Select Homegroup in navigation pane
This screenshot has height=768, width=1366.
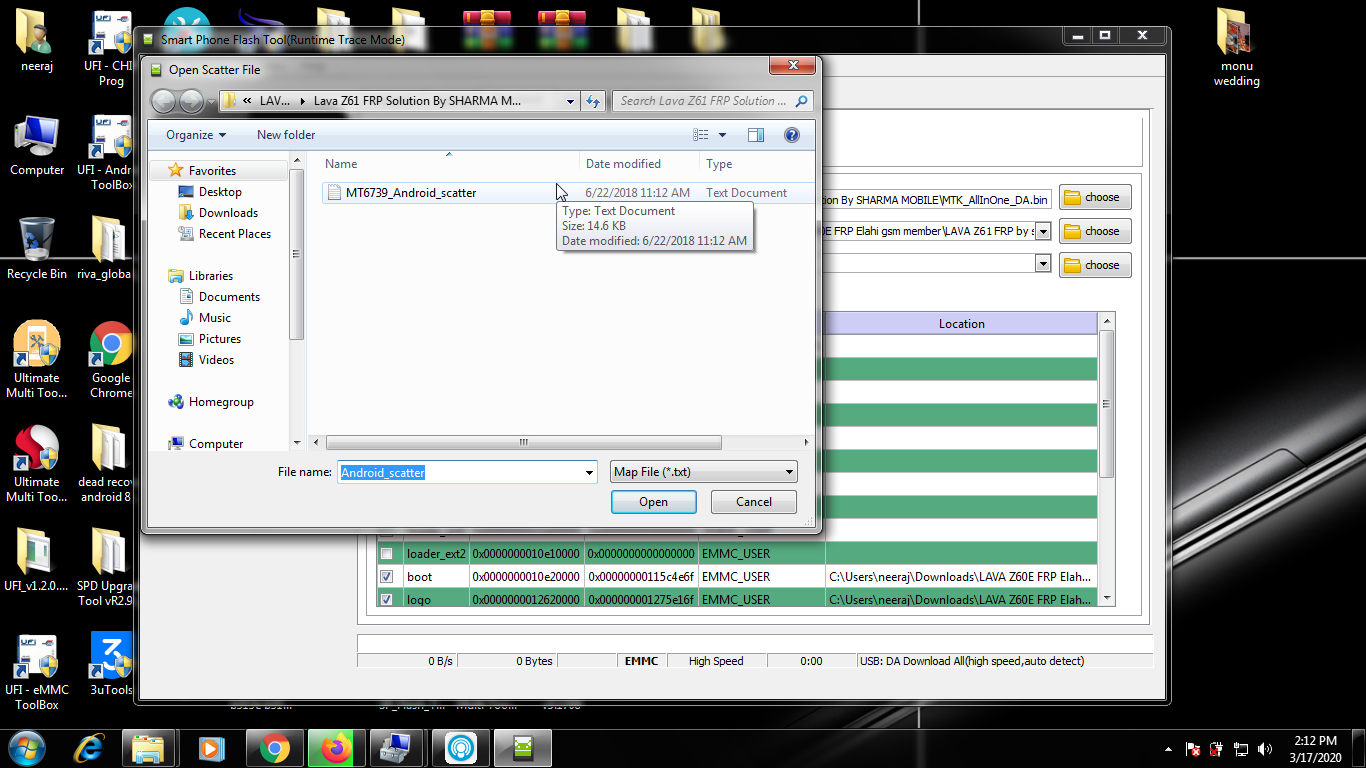point(221,402)
